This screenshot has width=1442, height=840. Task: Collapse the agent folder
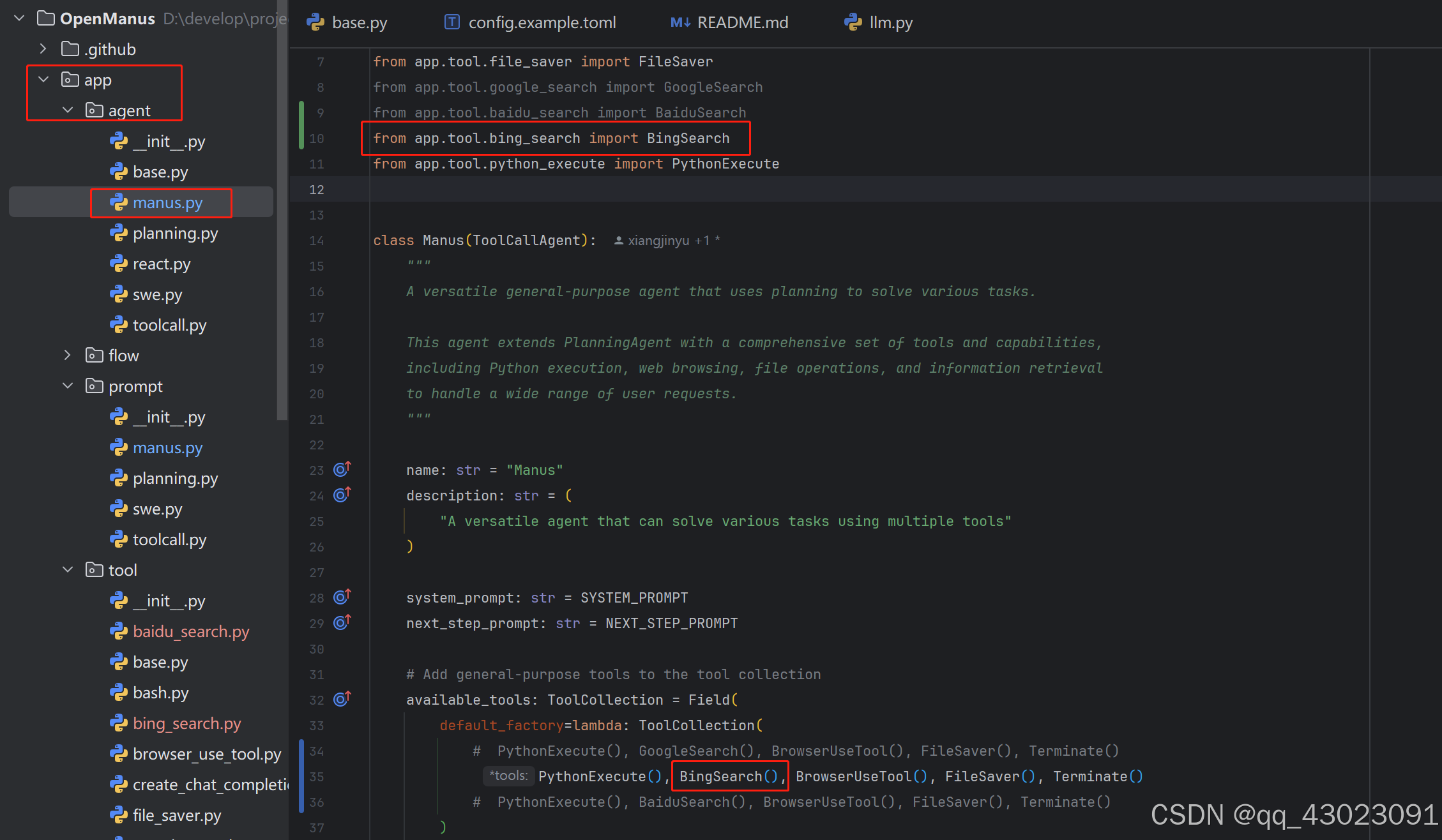coord(68,110)
